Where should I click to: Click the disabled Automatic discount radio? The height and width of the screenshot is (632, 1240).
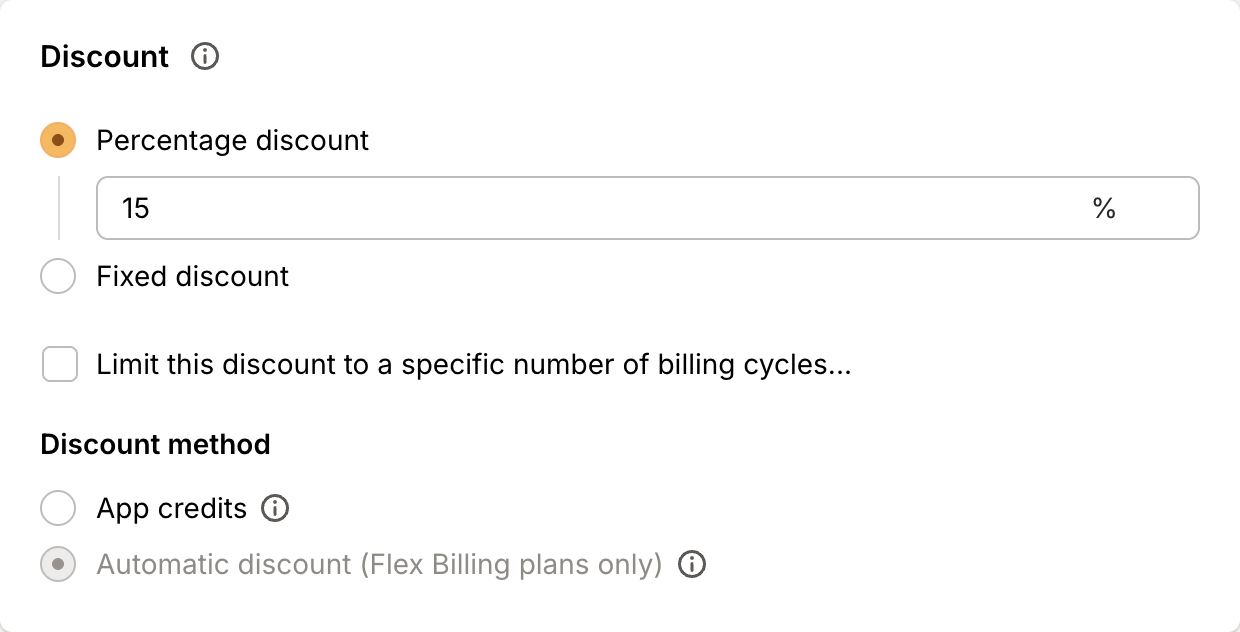click(58, 564)
